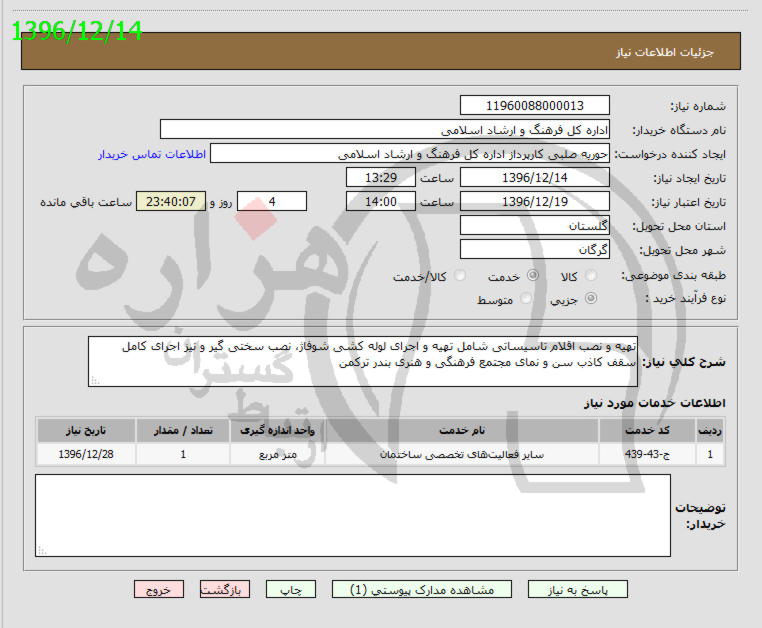
Task: Click the creation time field 13:29
Action: click(x=381, y=177)
